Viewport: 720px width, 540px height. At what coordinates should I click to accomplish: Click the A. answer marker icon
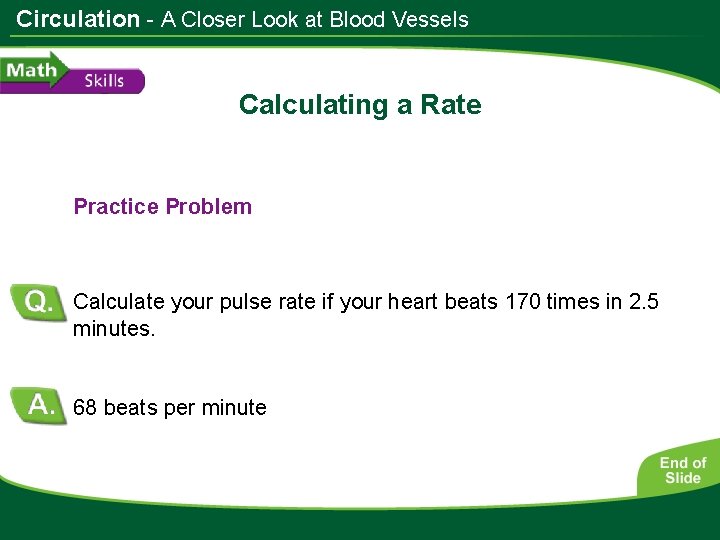[40, 405]
